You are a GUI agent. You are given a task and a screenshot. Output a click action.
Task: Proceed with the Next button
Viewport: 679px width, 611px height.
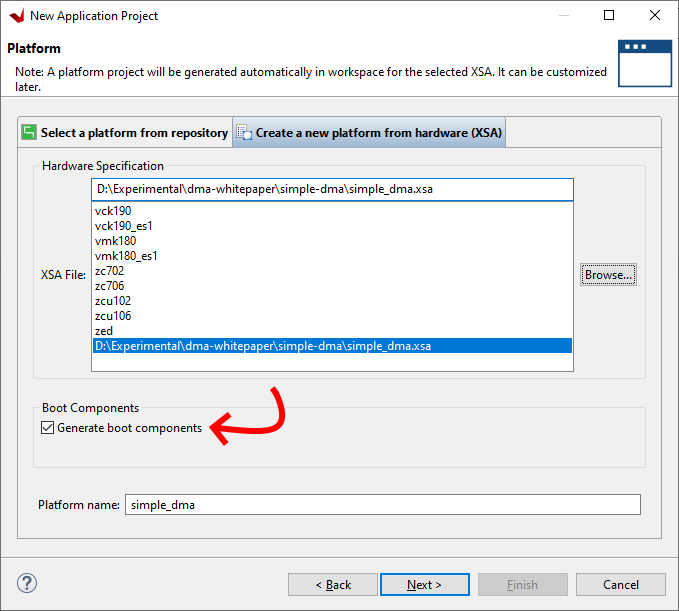(425, 585)
